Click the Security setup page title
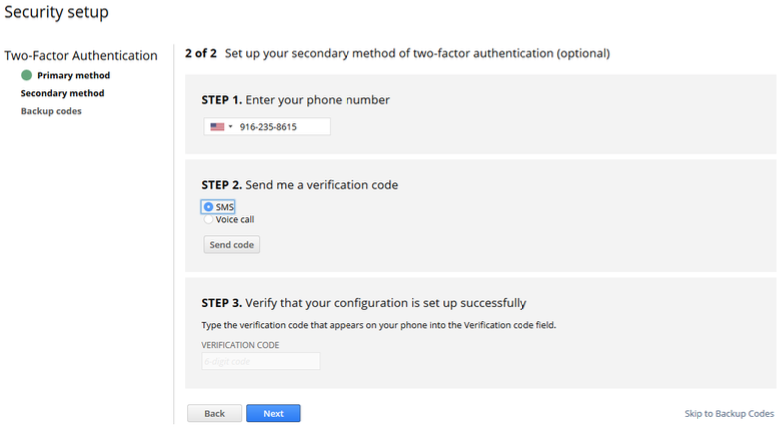 coord(56,13)
